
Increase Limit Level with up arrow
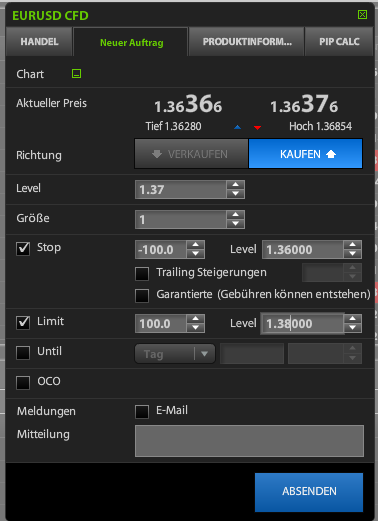pos(352,319)
